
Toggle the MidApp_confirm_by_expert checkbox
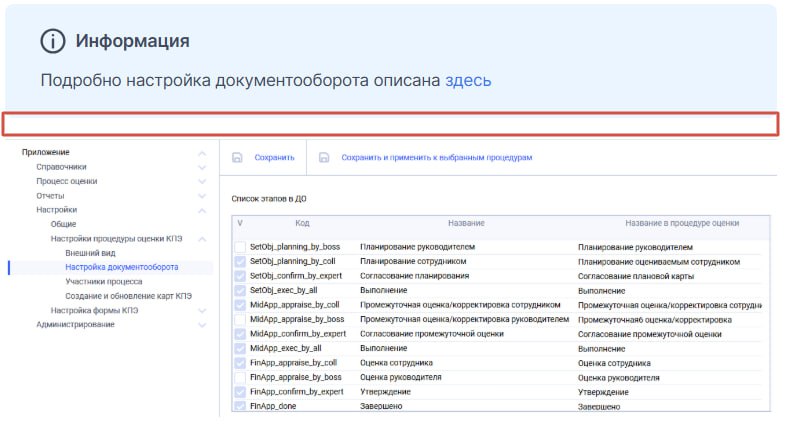239,334
